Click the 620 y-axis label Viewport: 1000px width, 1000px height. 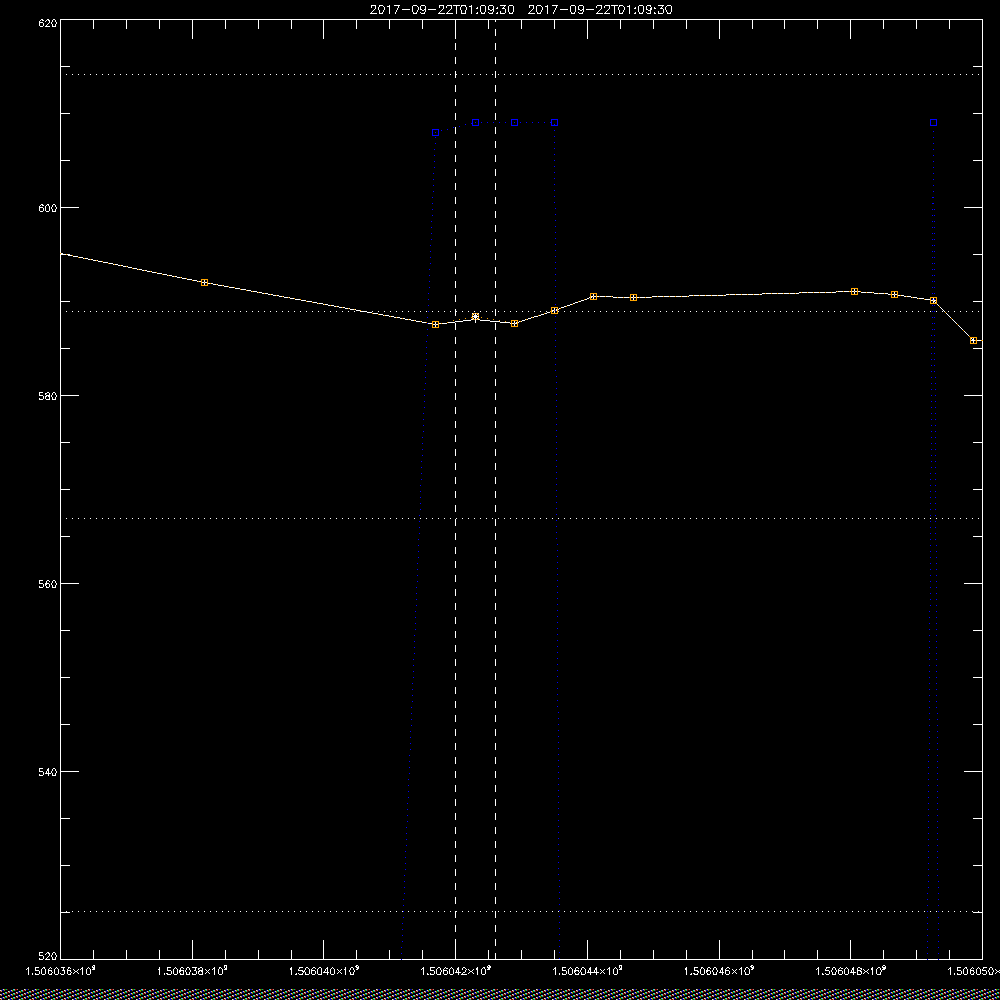pos(48,23)
